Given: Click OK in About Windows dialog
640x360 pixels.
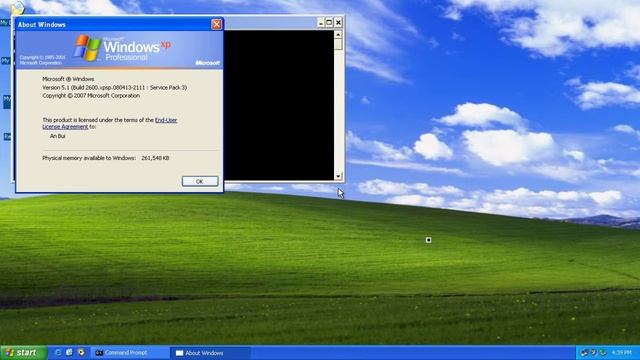Looking at the screenshot, I should click(200, 181).
